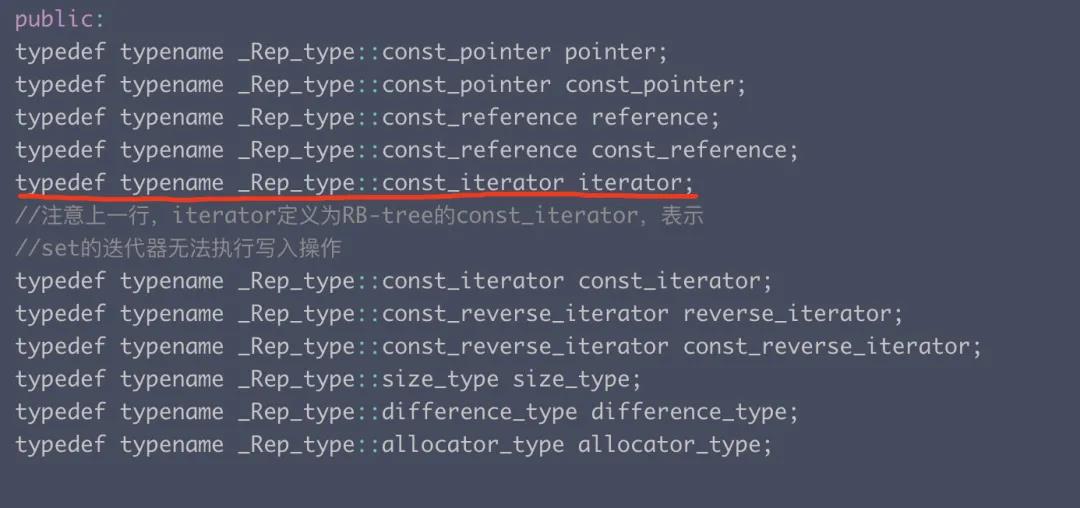Image resolution: width=1080 pixels, height=508 pixels.
Task: Click the trailing "const_iterator;" below the comments
Action: pyautogui.click(x=676, y=281)
